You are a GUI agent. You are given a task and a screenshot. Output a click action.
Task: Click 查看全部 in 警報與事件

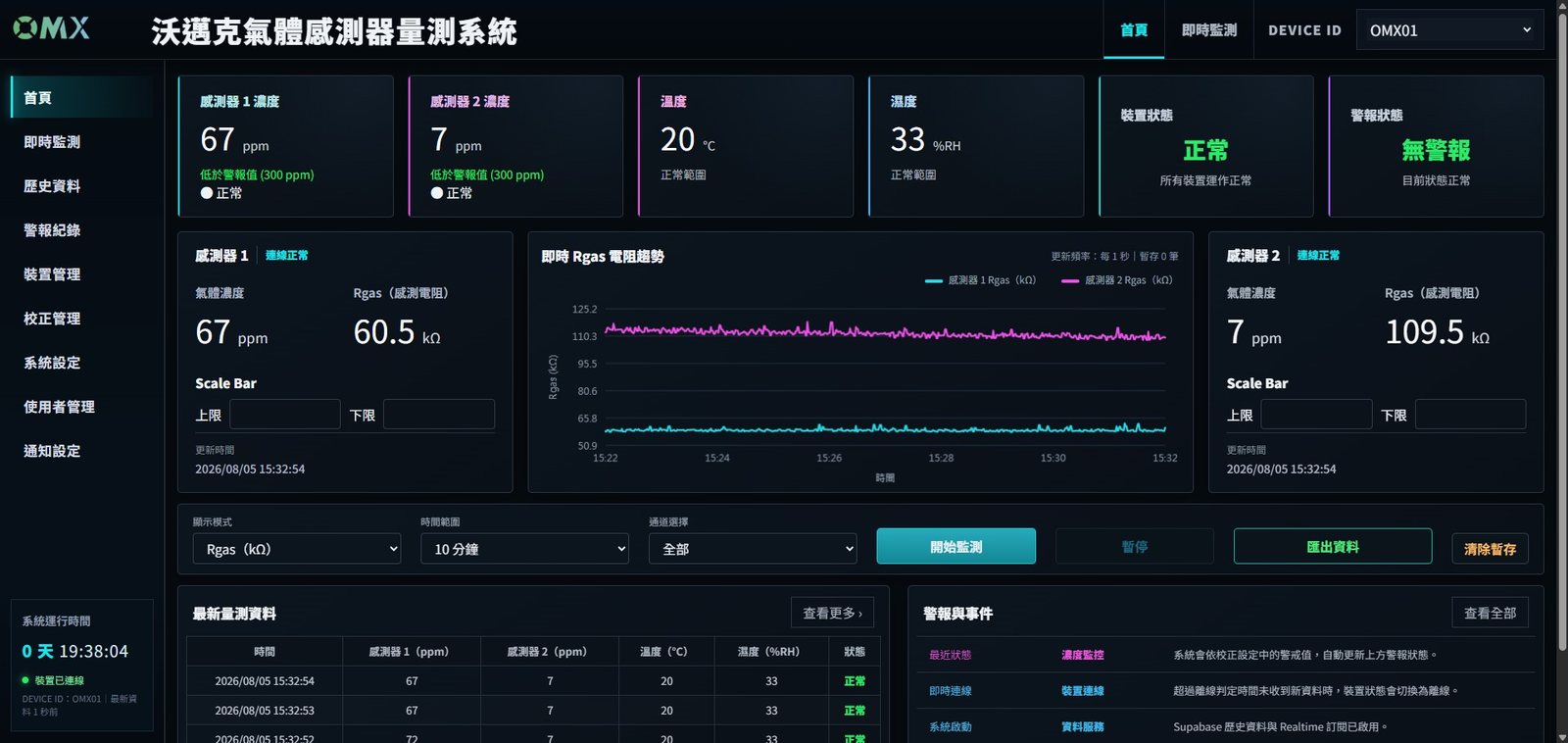point(1490,613)
